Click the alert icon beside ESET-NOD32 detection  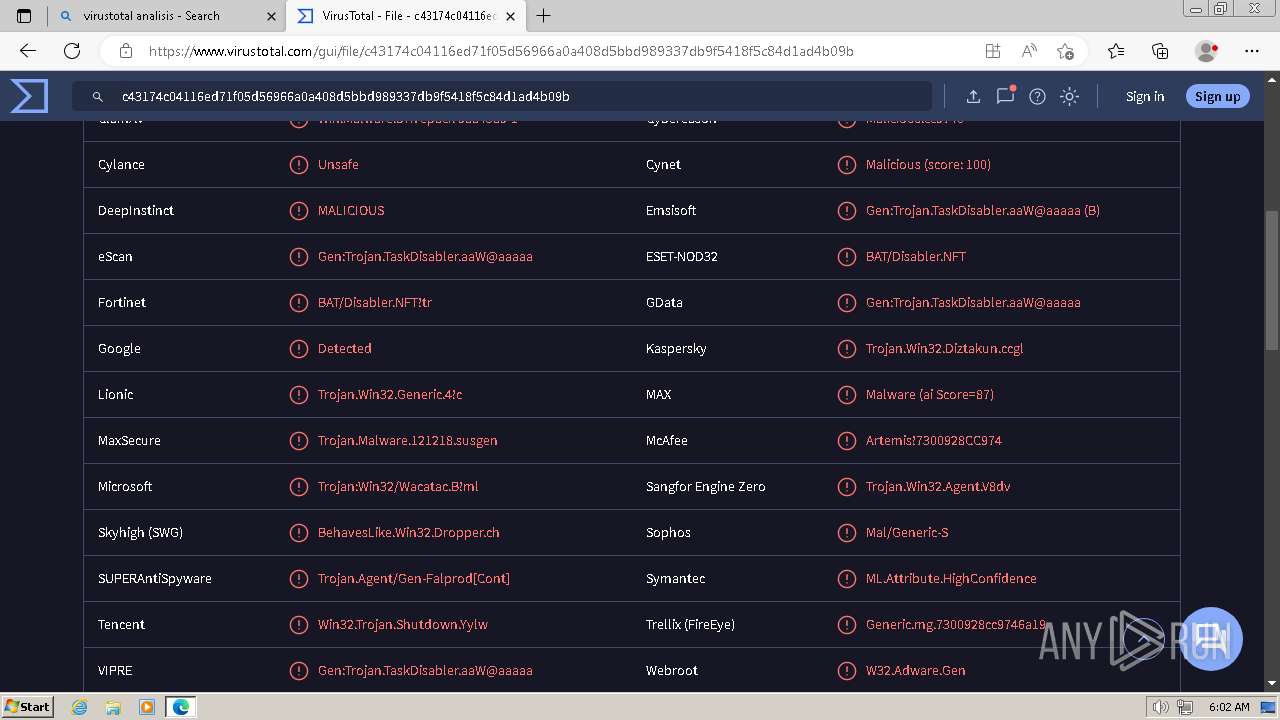click(846, 257)
